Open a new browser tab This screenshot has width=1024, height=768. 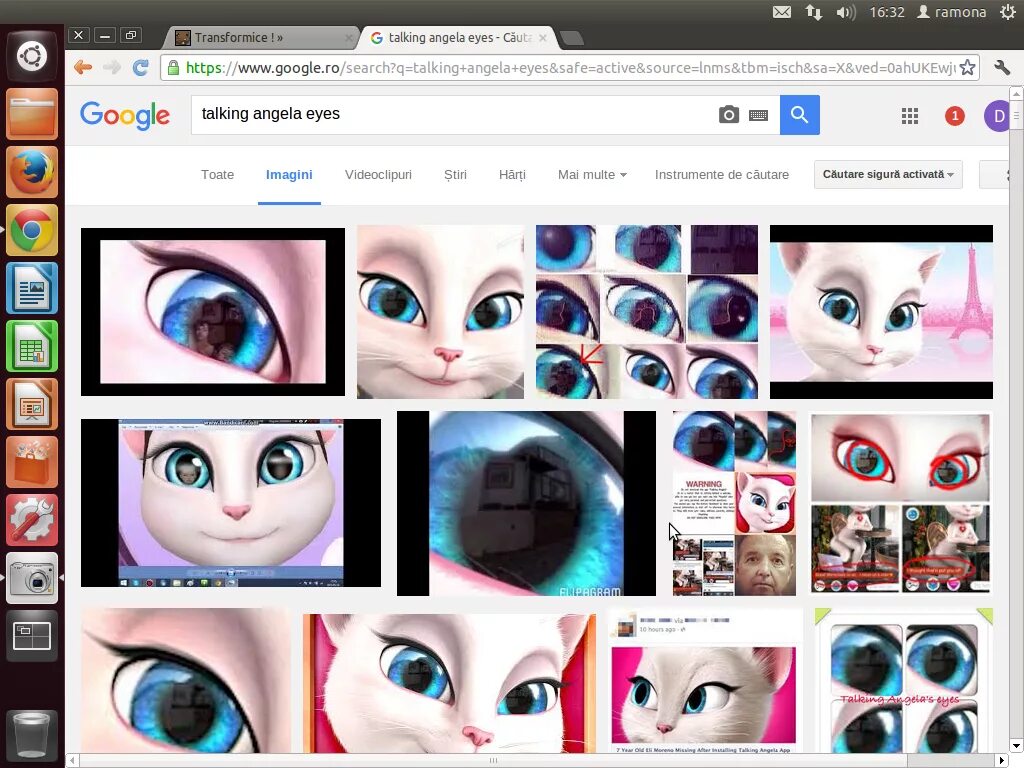click(x=572, y=39)
